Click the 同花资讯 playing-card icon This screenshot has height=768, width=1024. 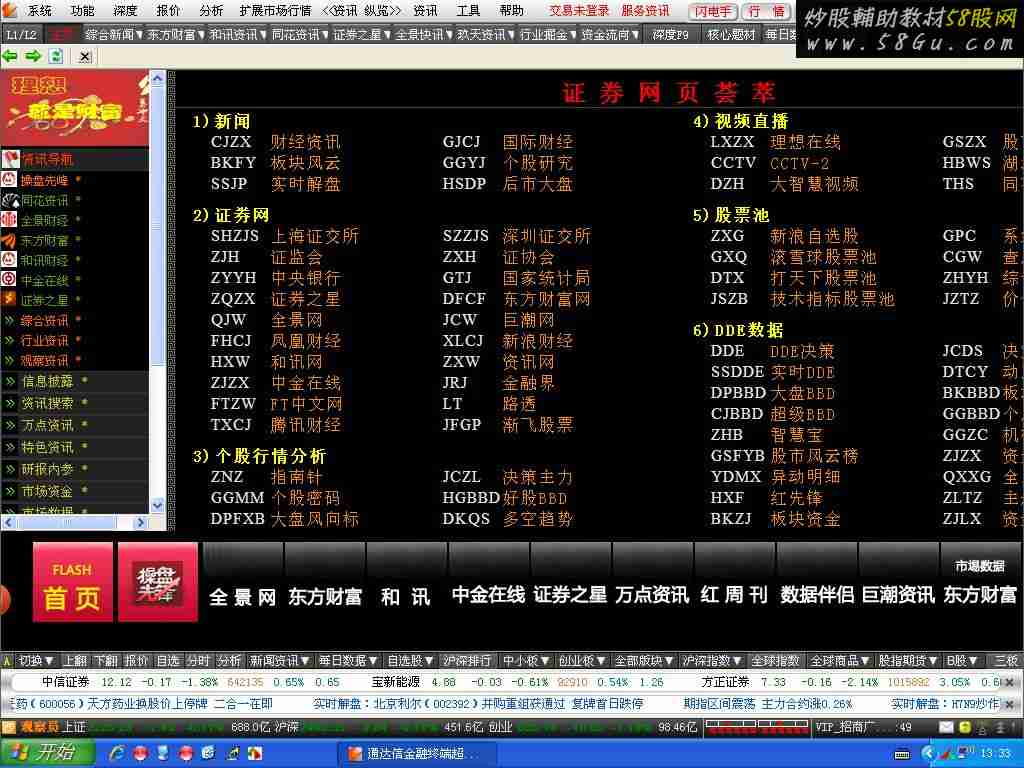pos(10,200)
